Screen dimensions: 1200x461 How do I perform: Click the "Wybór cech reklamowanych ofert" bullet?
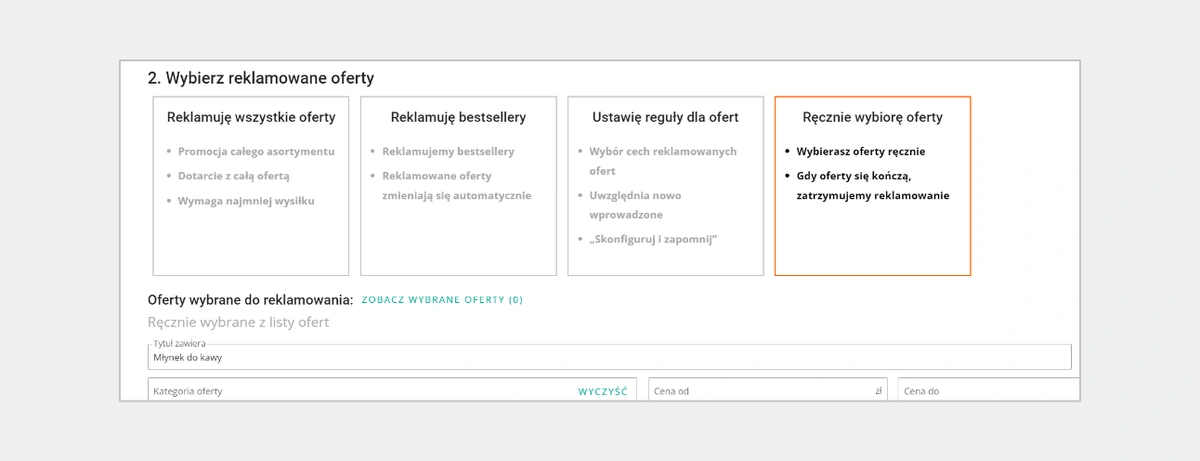(662, 161)
